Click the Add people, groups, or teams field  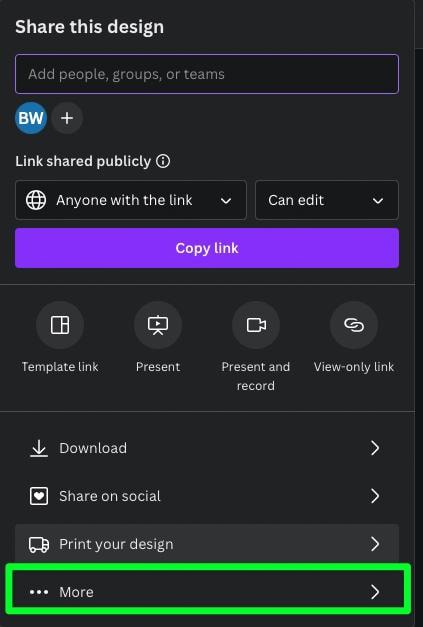(207, 74)
